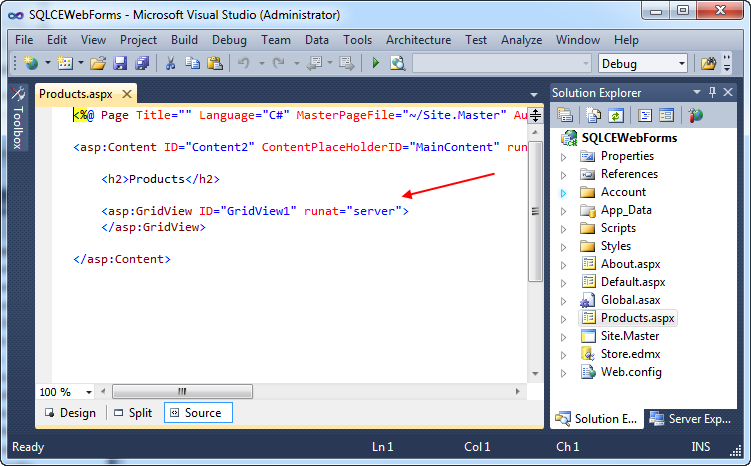Select Web.config in Solution Explorer
Image resolution: width=751 pixels, height=466 pixels.
pyautogui.click(x=631, y=372)
